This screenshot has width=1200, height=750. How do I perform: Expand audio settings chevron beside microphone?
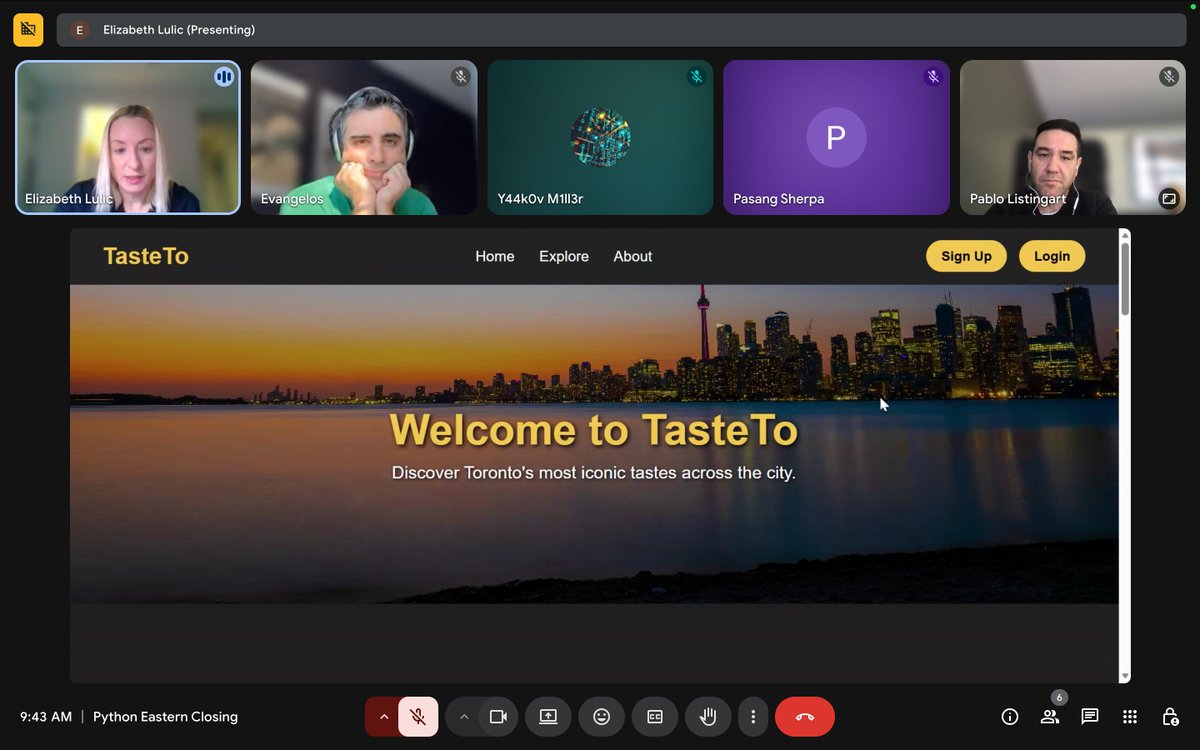pos(383,716)
